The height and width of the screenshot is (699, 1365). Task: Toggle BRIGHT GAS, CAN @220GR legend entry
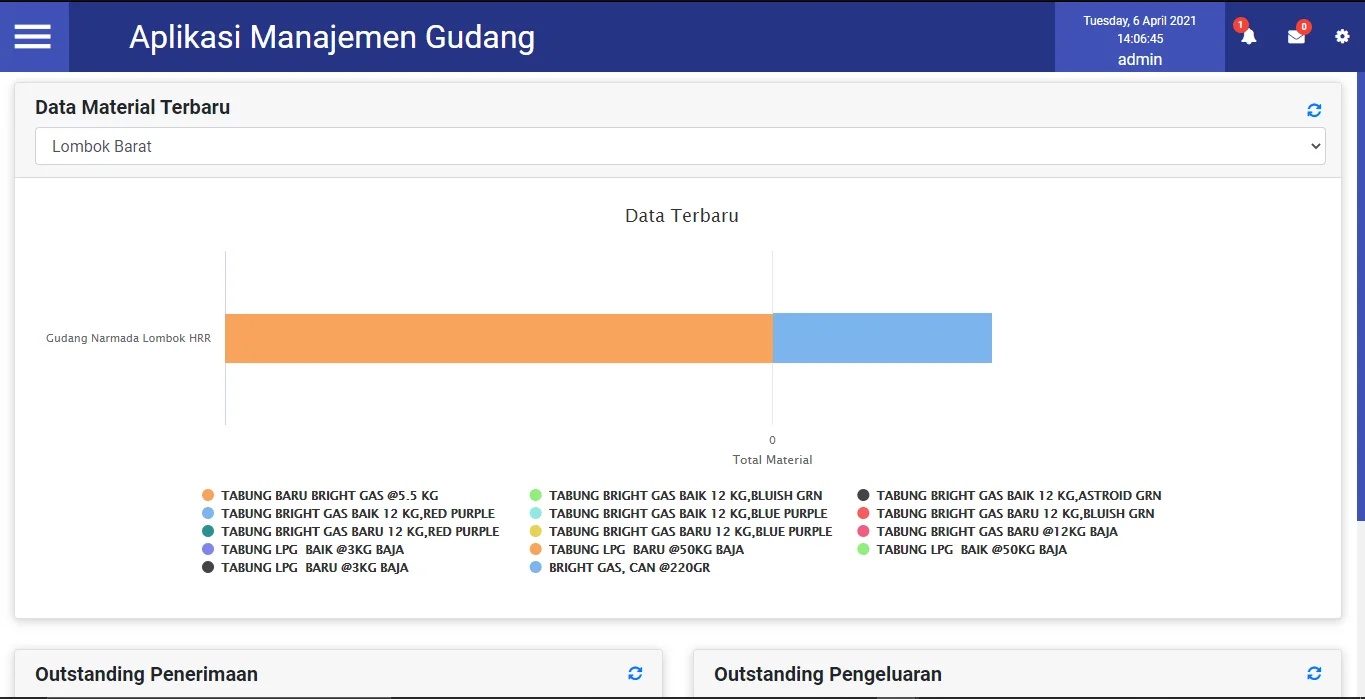[620, 567]
